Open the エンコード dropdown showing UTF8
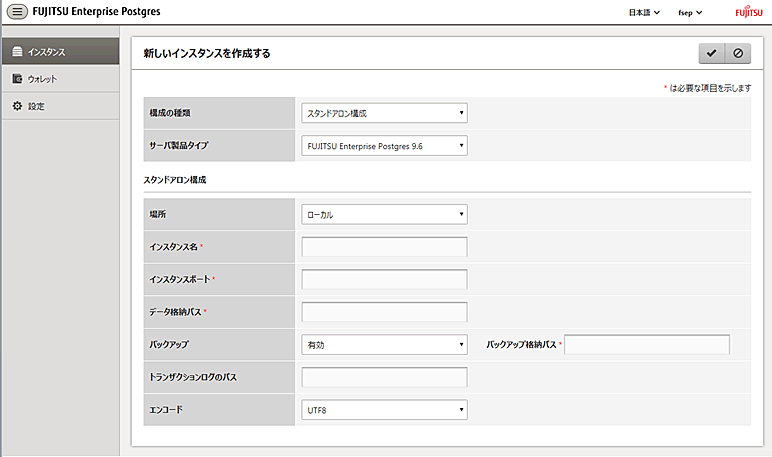The width and height of the screenshot is (772, 457). [x=384, y=410]
